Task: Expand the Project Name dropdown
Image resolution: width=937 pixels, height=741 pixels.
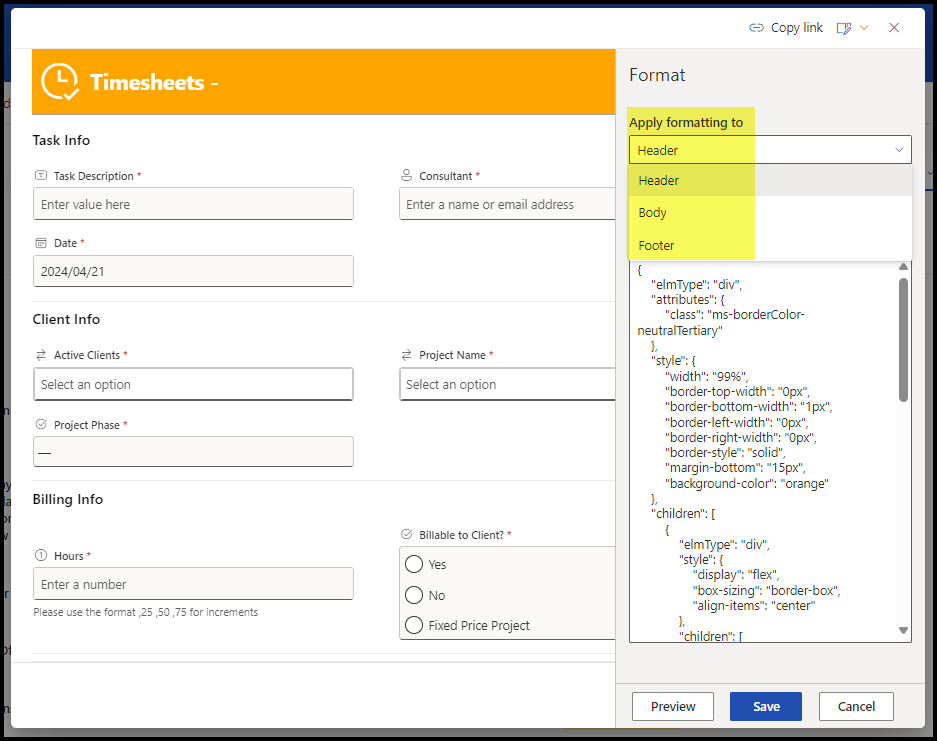Action: pyautogui.click(x=507, y=384)
